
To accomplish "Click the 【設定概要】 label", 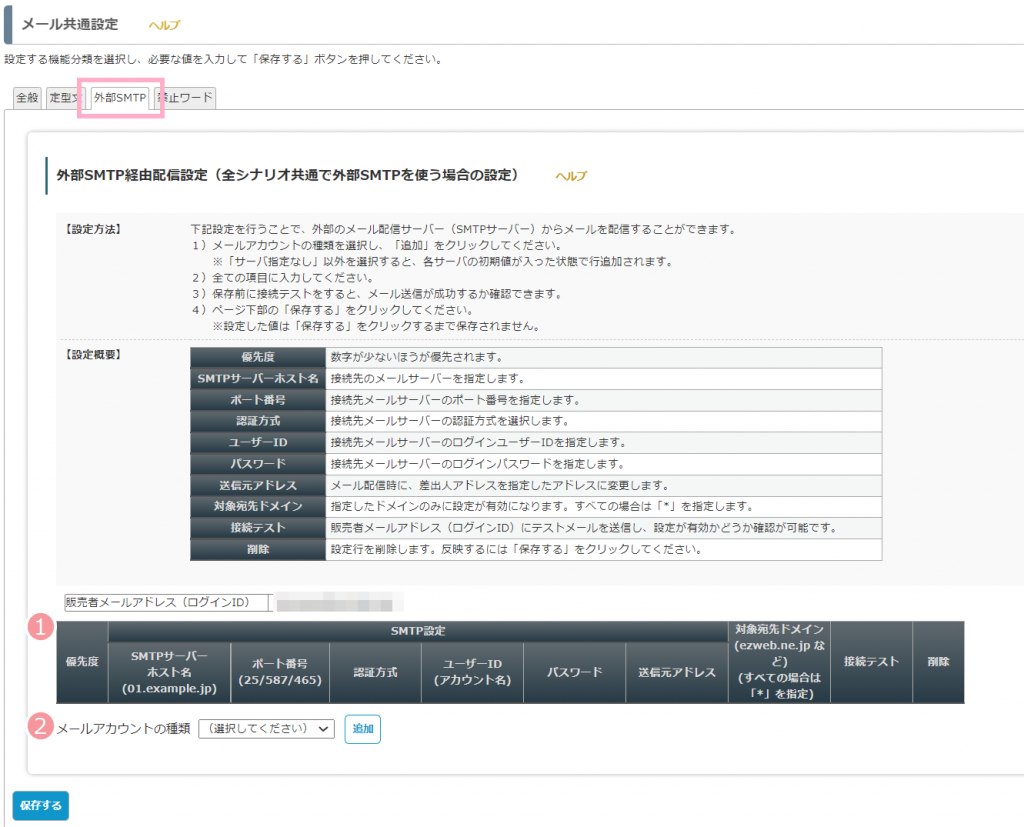I will tap(92, 355).
